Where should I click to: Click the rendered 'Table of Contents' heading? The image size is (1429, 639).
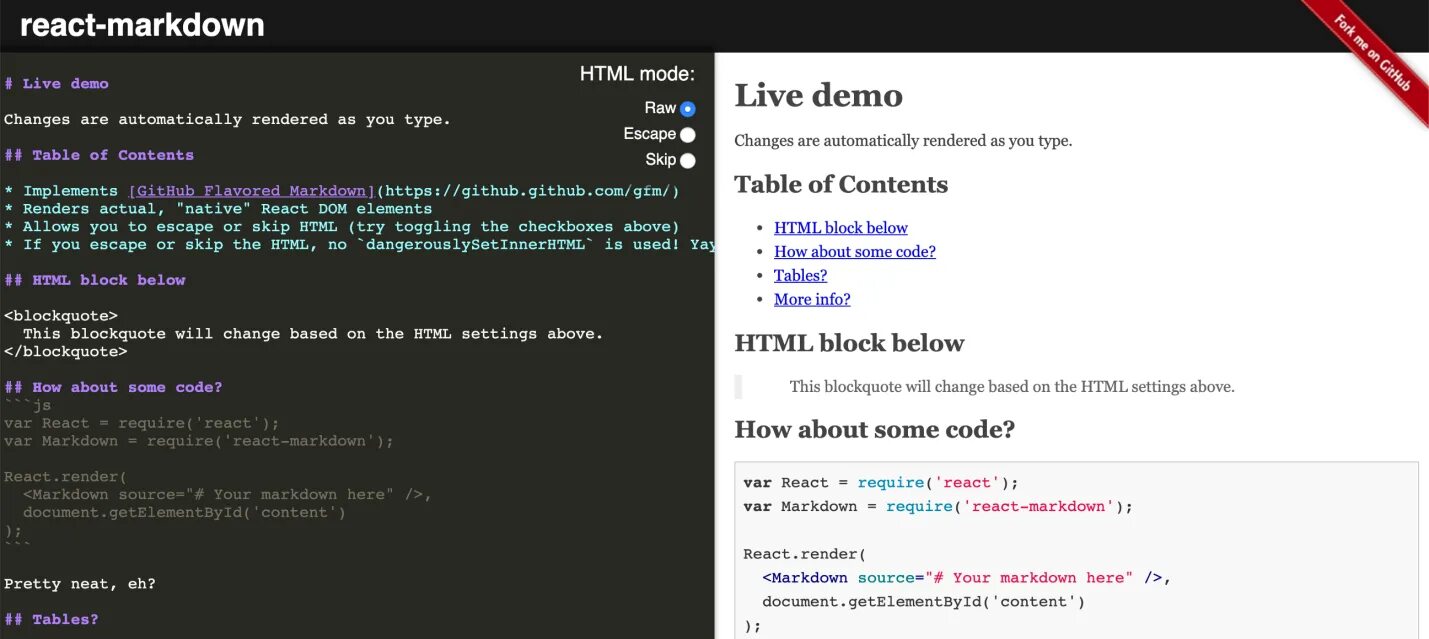(x=841, y=185)
